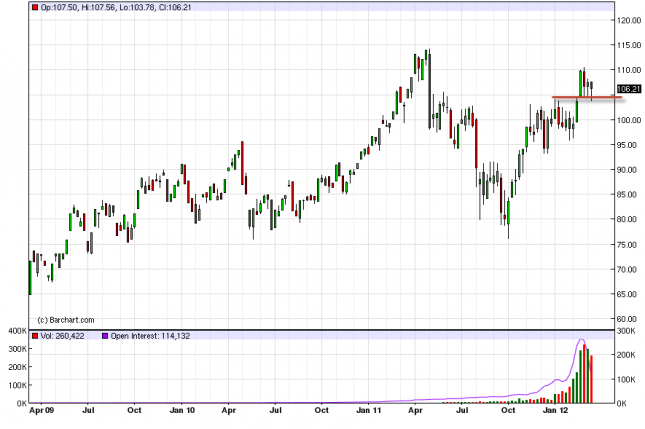This screenshot has height=429, width=645.
Task: Click the Apr 09 date label on the time axis
Action: click(x=42, y=410)
